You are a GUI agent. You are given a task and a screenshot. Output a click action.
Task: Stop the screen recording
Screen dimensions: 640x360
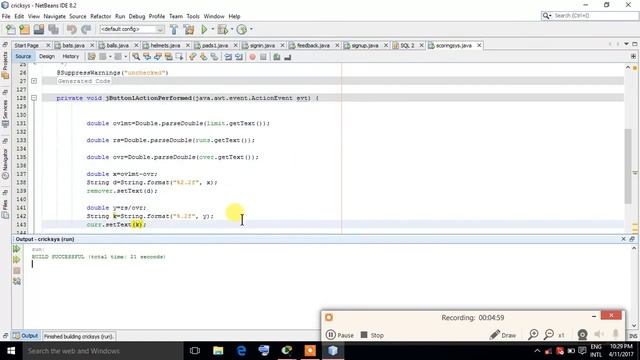pyautogui.click(x=372, y=335)
